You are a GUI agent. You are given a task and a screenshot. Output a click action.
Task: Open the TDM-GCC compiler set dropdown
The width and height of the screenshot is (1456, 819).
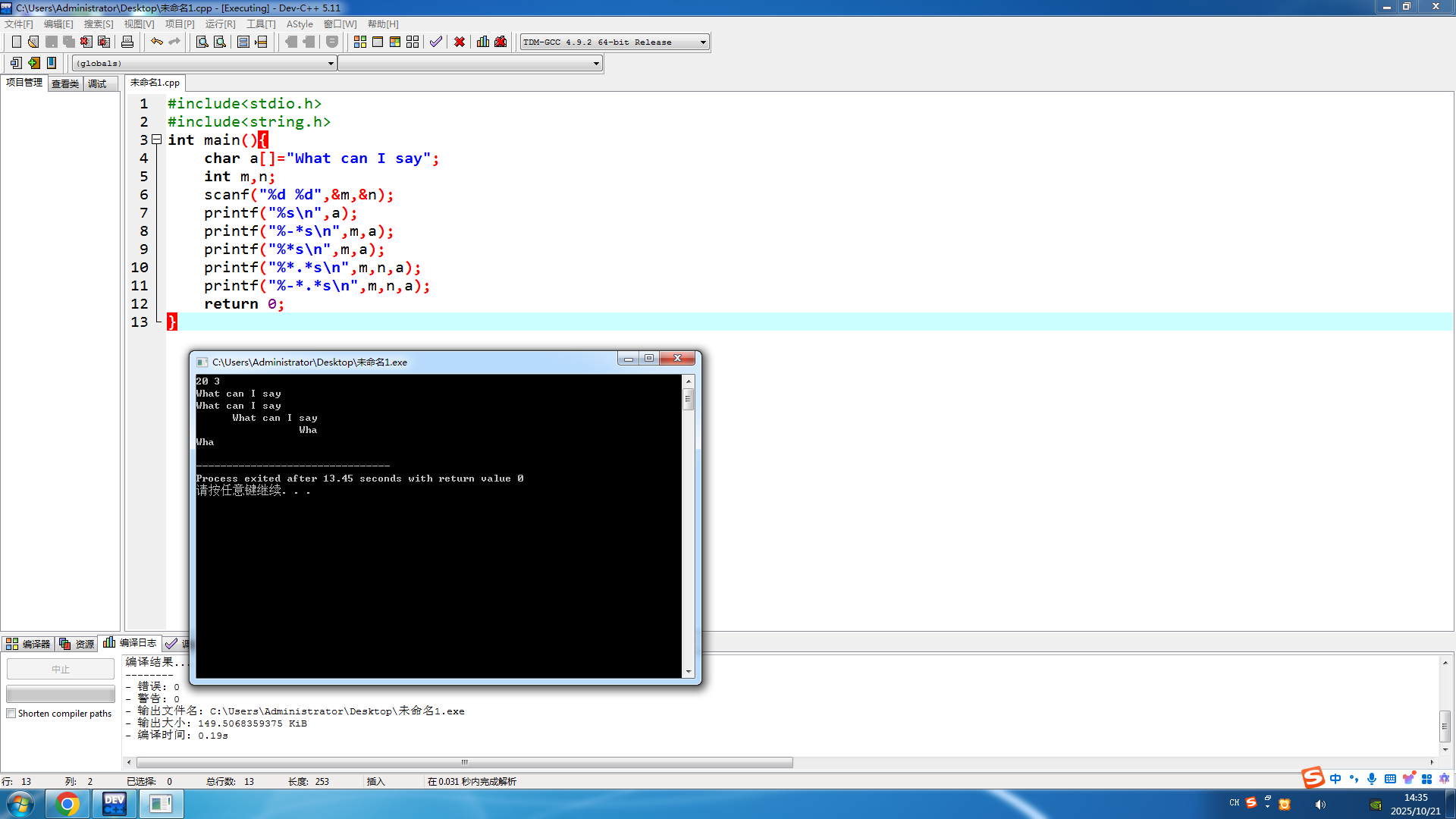pos(703,42)
